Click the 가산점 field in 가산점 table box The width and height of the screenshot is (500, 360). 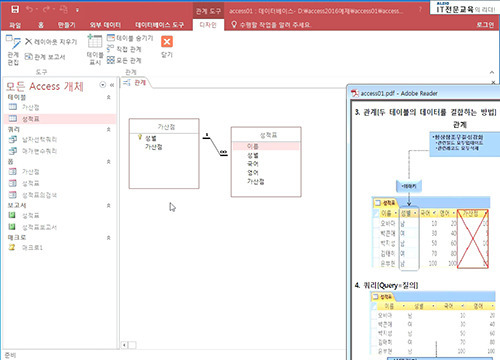click(x=154, y=147)
